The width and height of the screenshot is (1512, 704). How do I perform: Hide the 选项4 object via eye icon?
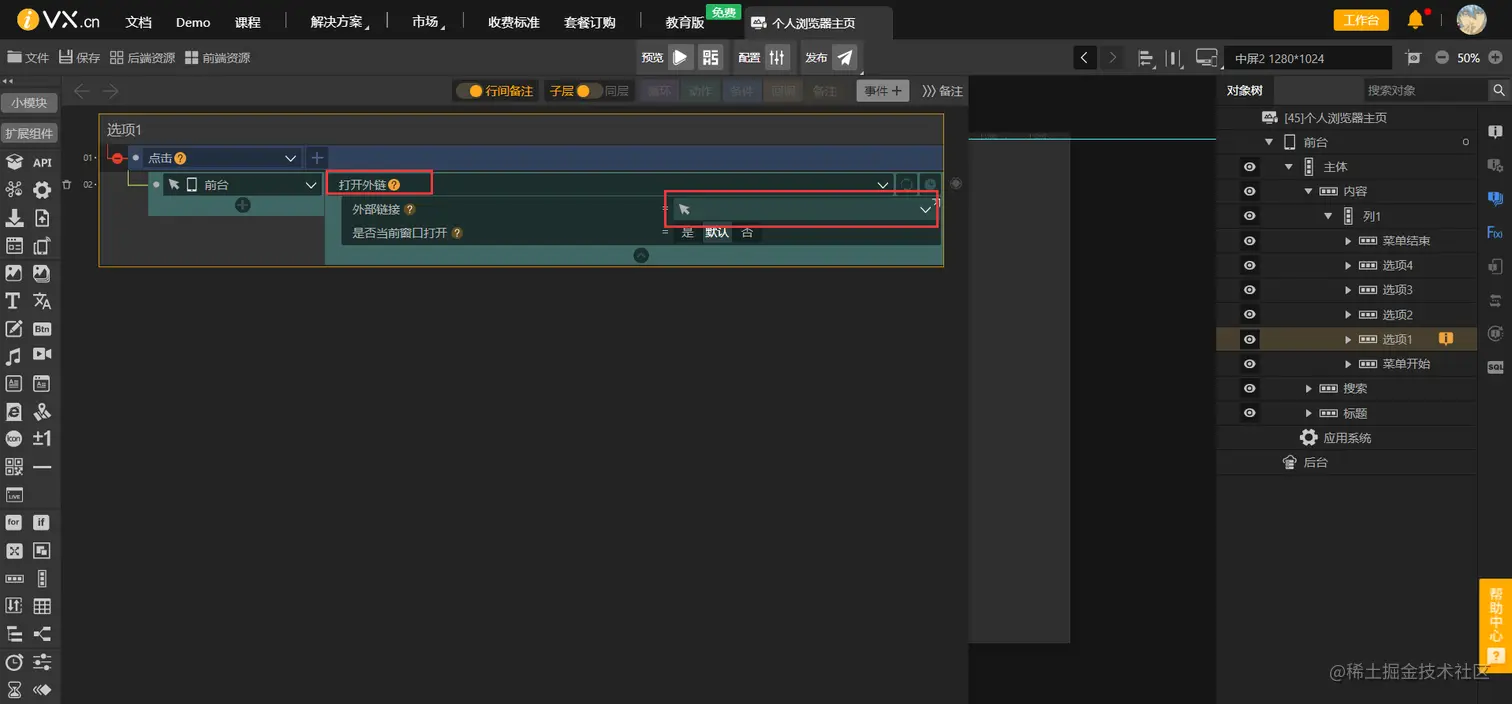pos(1249,266)
